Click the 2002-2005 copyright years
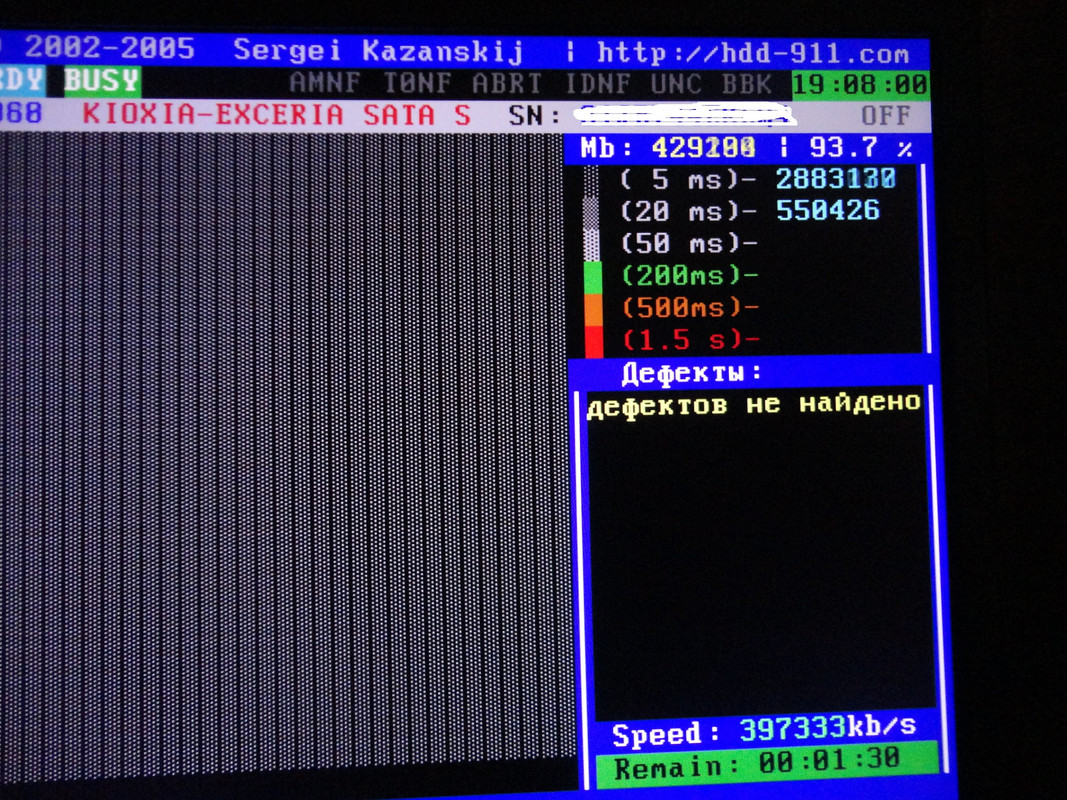Viewport: 1067px width, 800px height. click(x=109, y=48)
